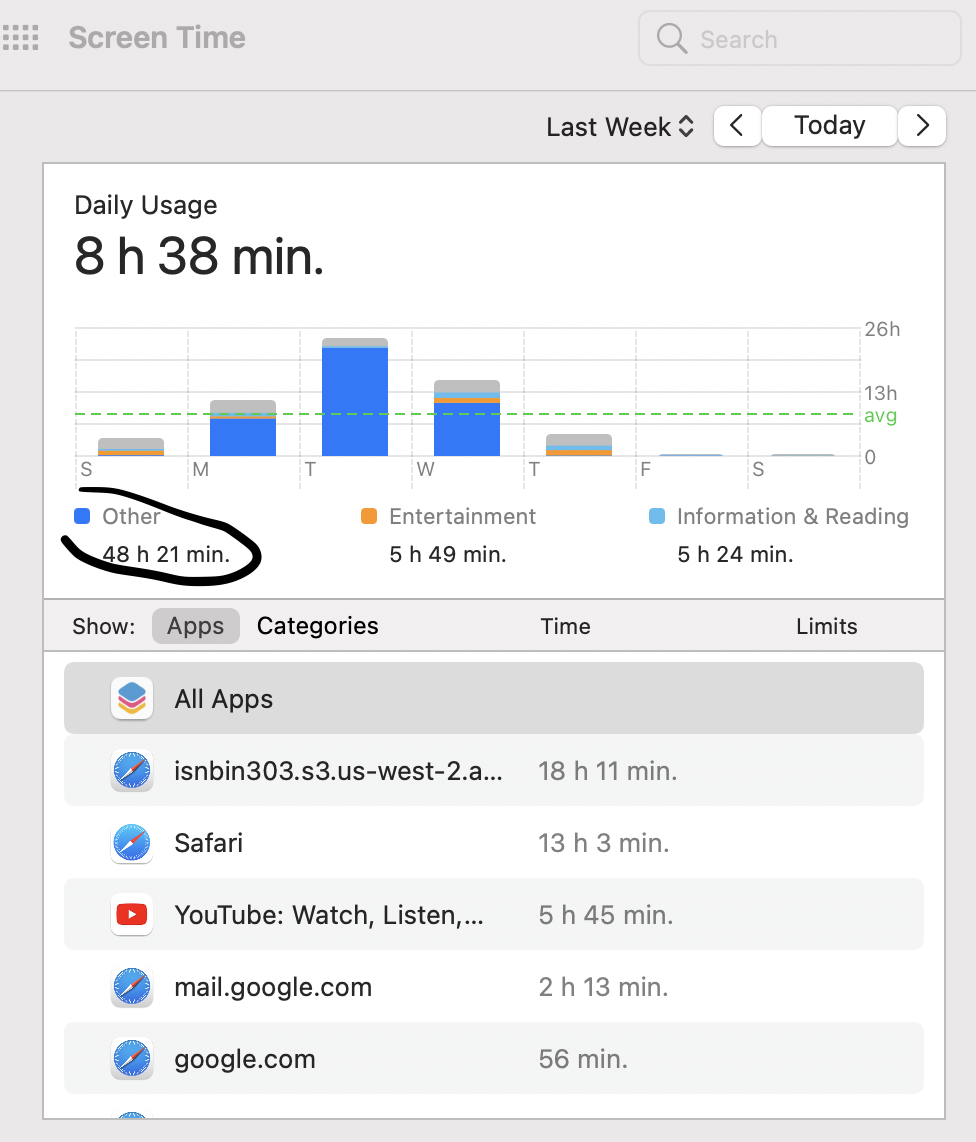
Task: Switch the list to Apps view
Action: click(195, 626)
